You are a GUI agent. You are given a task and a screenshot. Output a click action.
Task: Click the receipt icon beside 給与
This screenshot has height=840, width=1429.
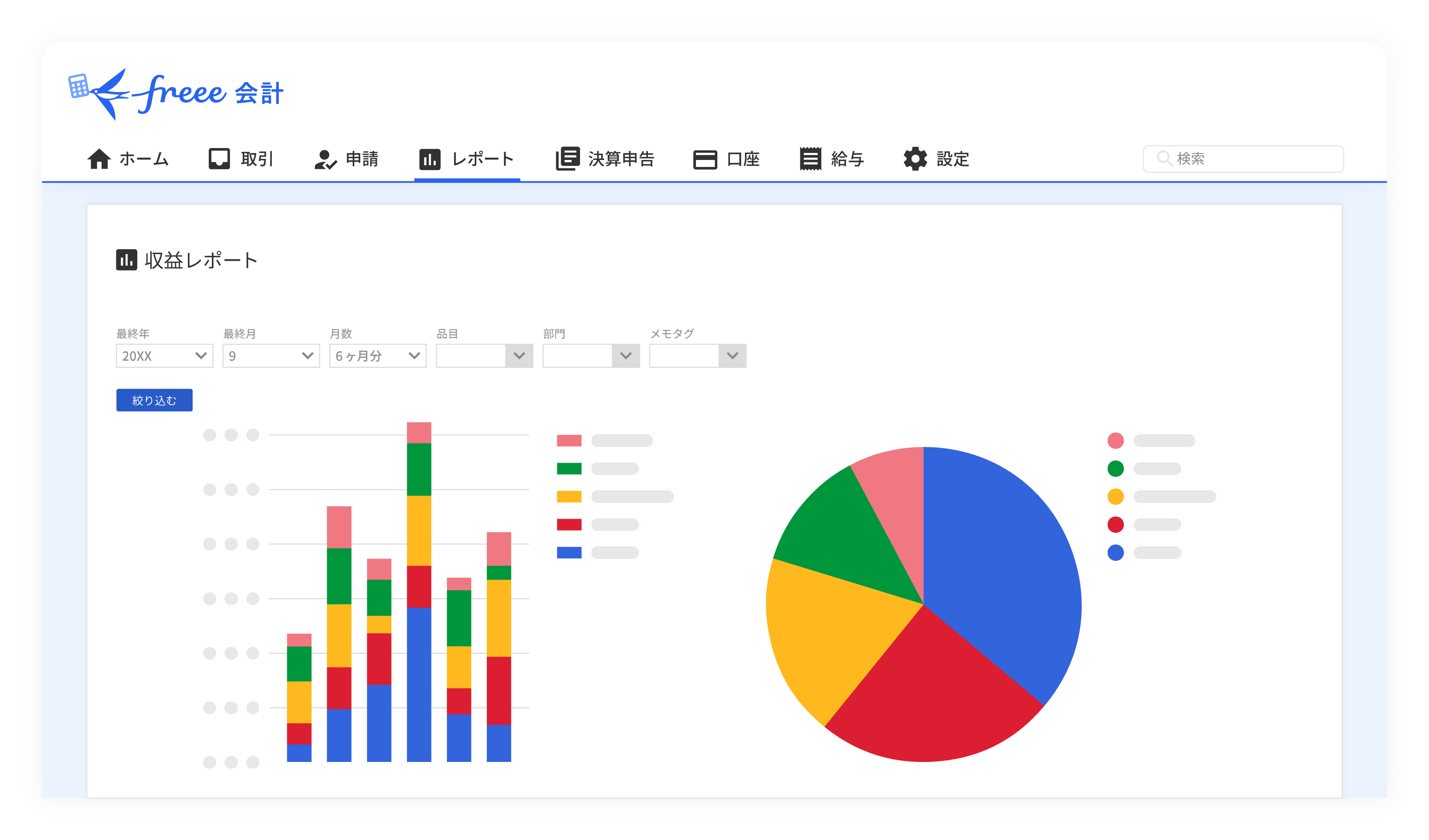click(811, 159)
